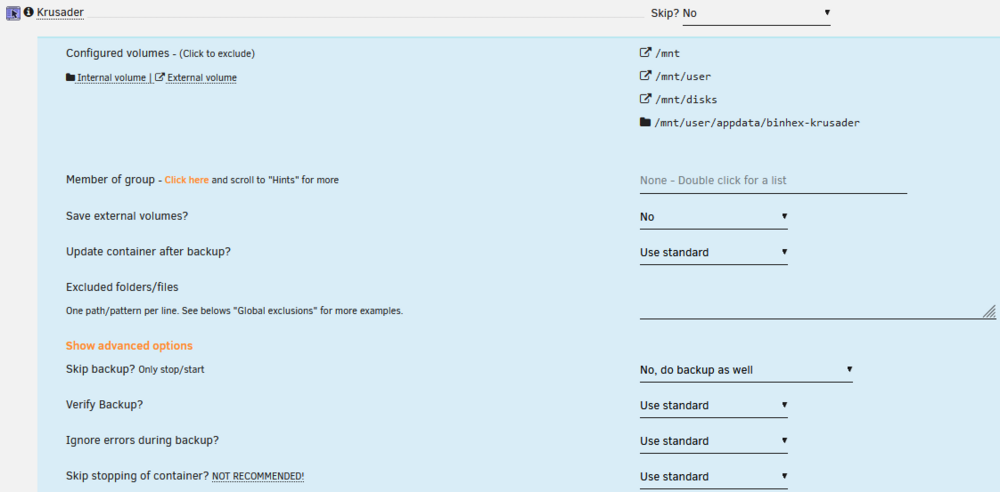Open the Skip stopping of container dropdown
Viewport: 1000px width, 492px height.
coord(714,477)
